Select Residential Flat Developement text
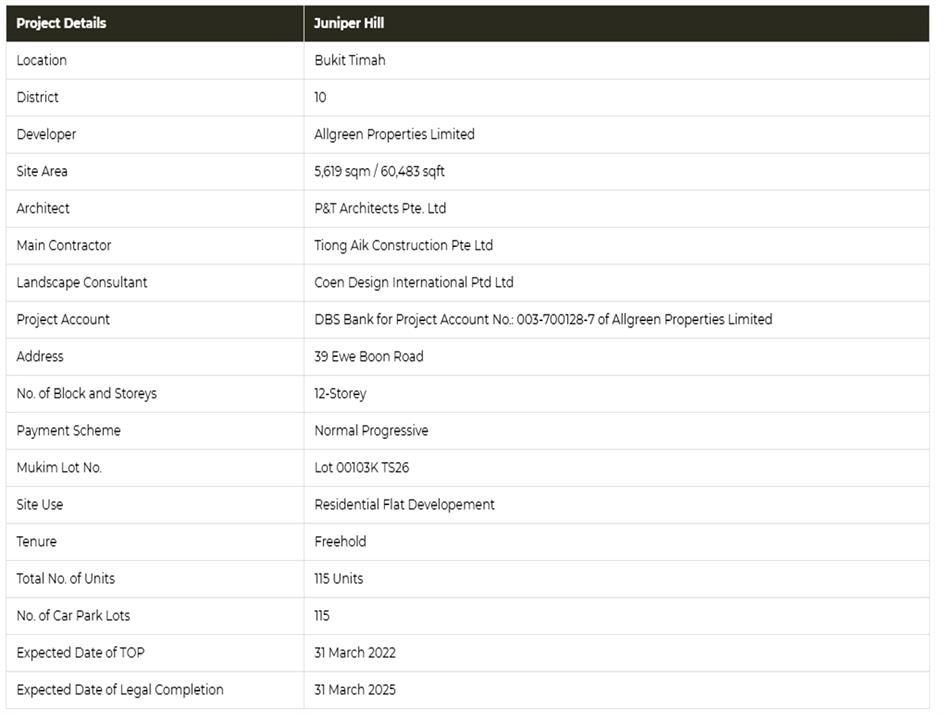The height and width of the screenshot is (717, 943). (x=404, y=504)
